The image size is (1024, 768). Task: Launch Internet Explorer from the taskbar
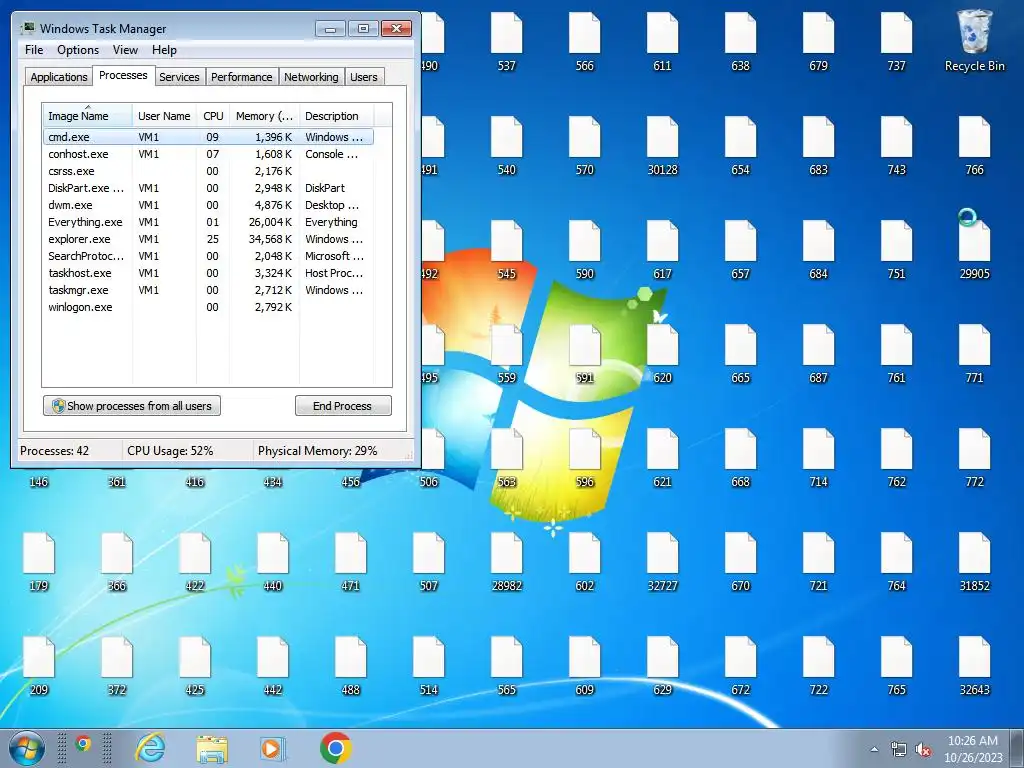click(150, 748)
